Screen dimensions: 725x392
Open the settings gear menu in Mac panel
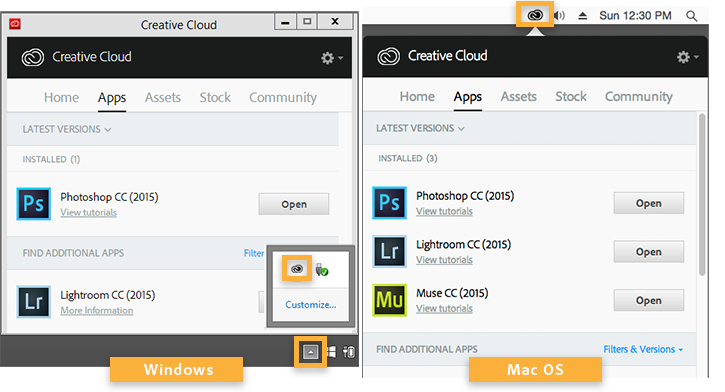tap(688, 57)
